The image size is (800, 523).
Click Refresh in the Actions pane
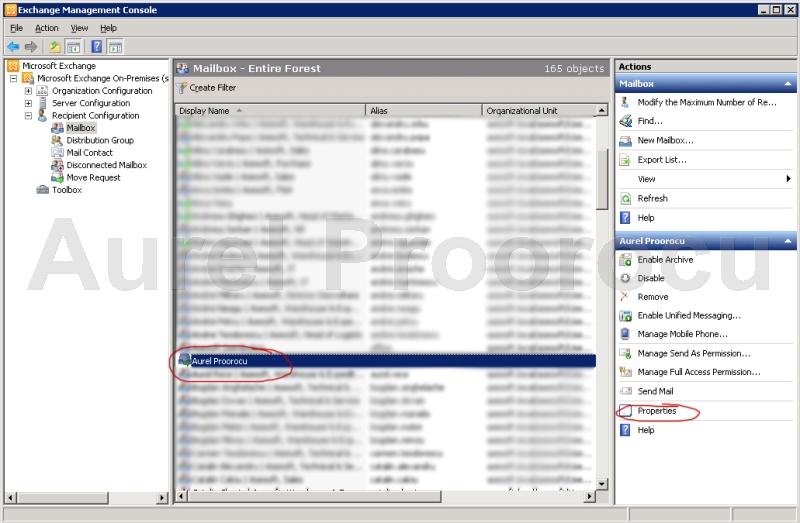point(652,198)
